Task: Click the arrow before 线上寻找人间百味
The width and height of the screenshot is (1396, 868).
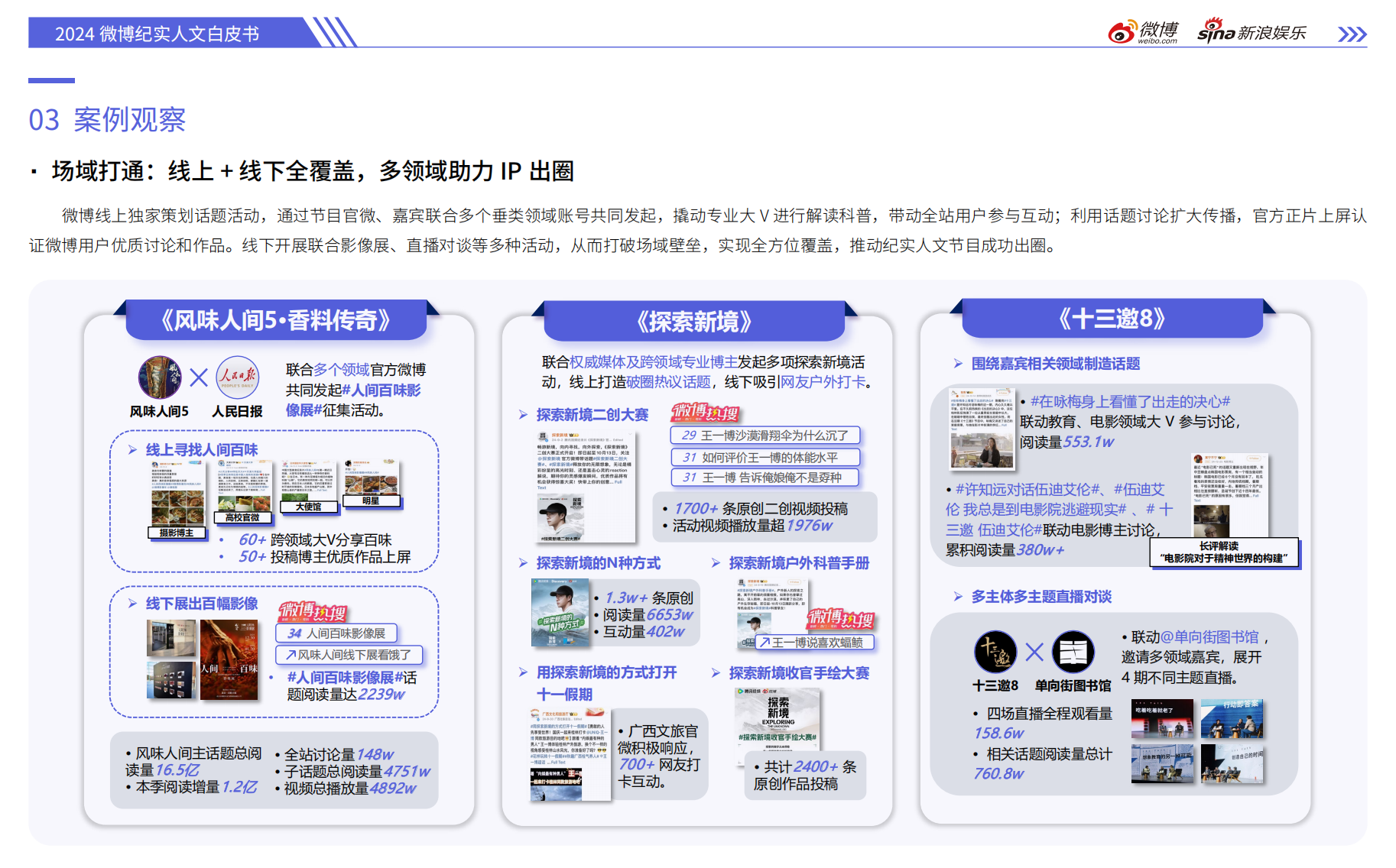Action: click(132, 450)
